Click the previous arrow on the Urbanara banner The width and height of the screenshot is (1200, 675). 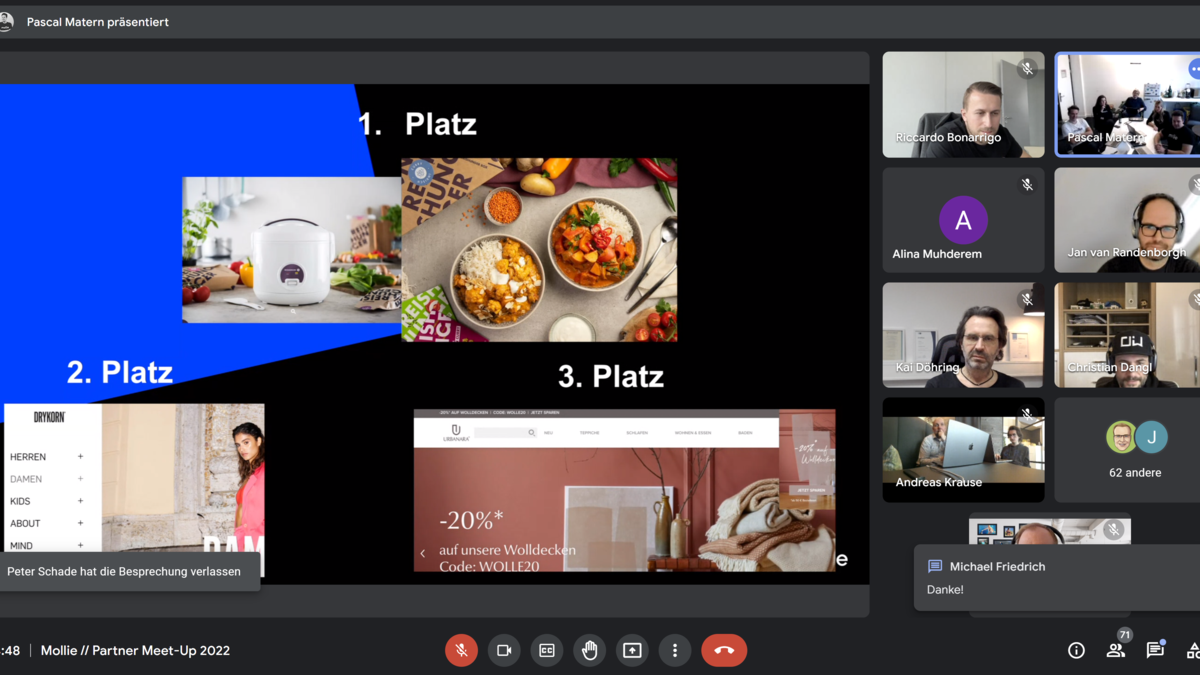coord(422,553)
